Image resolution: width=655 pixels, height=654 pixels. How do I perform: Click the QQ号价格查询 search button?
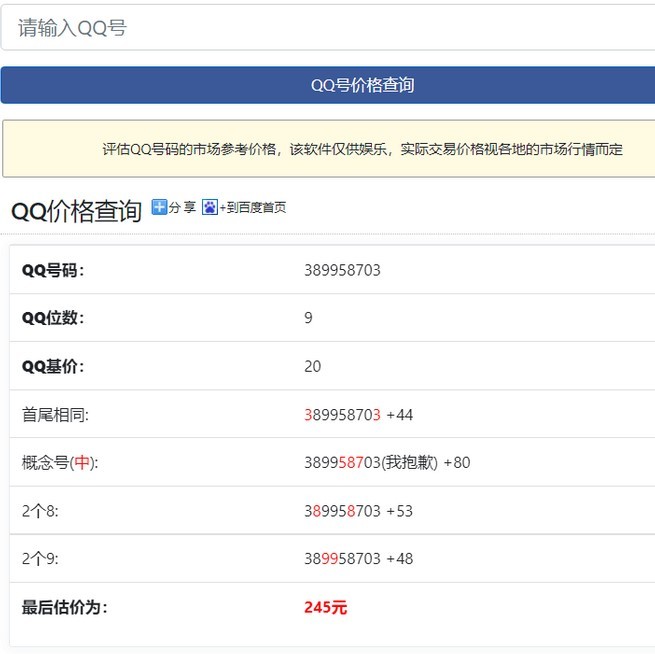point(328,85)
